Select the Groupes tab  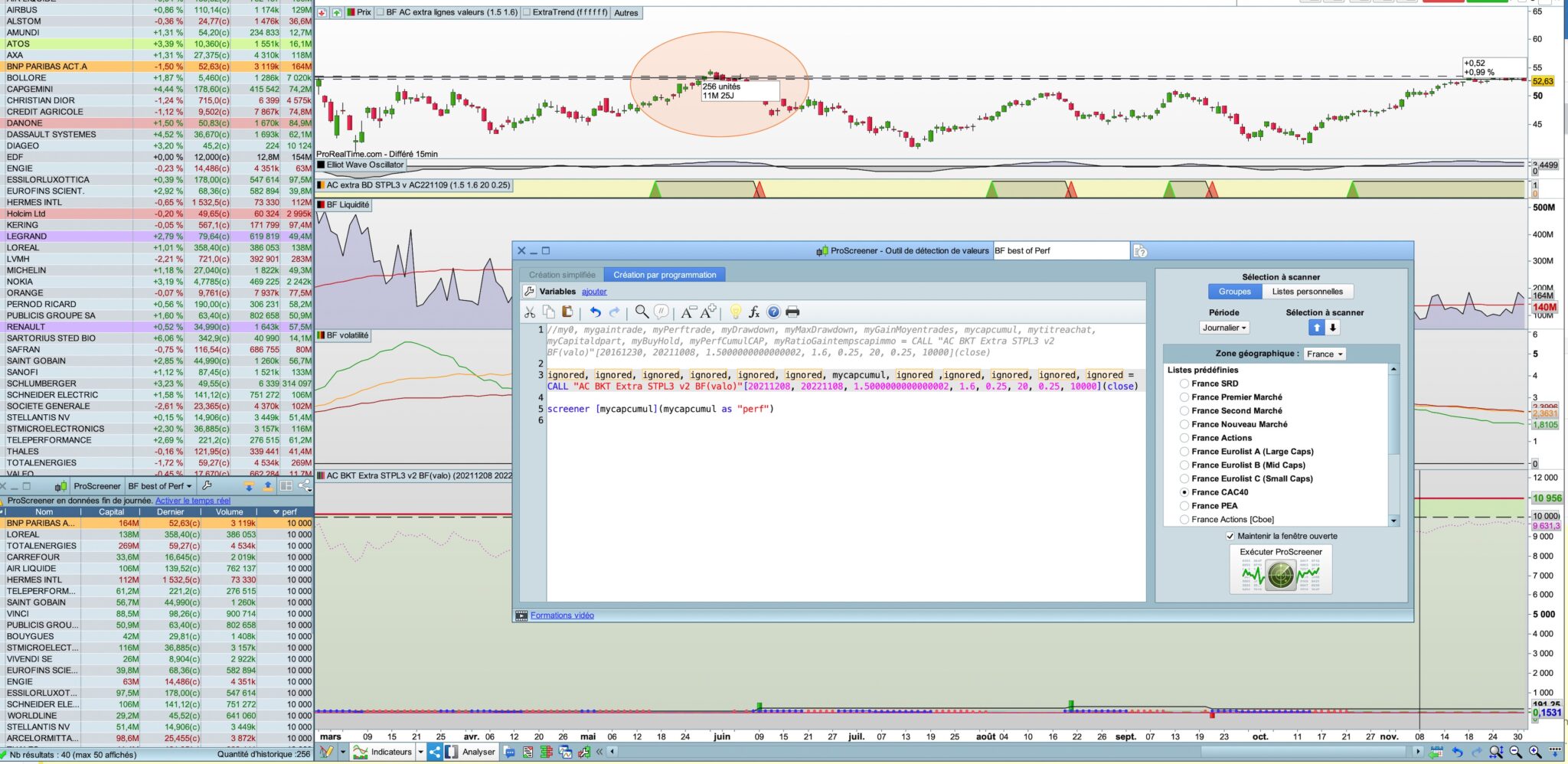(x=1234, y=292)
